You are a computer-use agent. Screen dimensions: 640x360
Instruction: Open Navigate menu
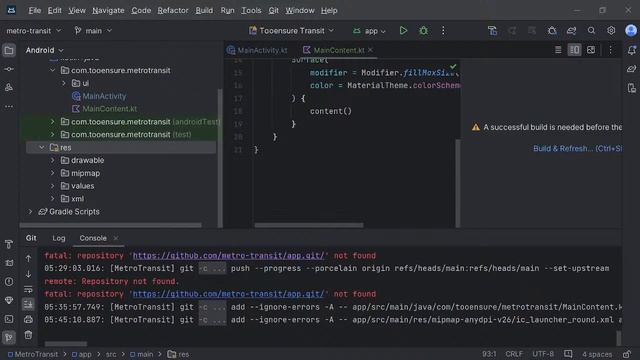pos(108,11)
